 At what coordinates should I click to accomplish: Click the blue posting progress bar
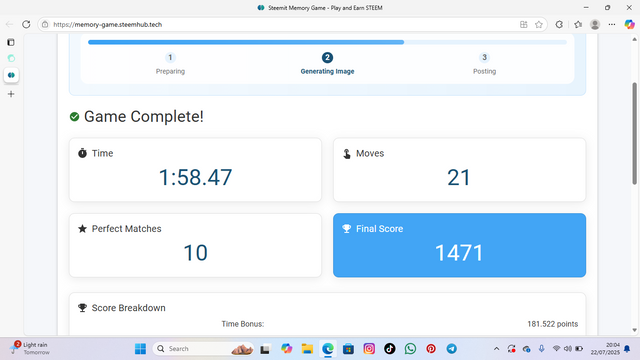point(246,42)
